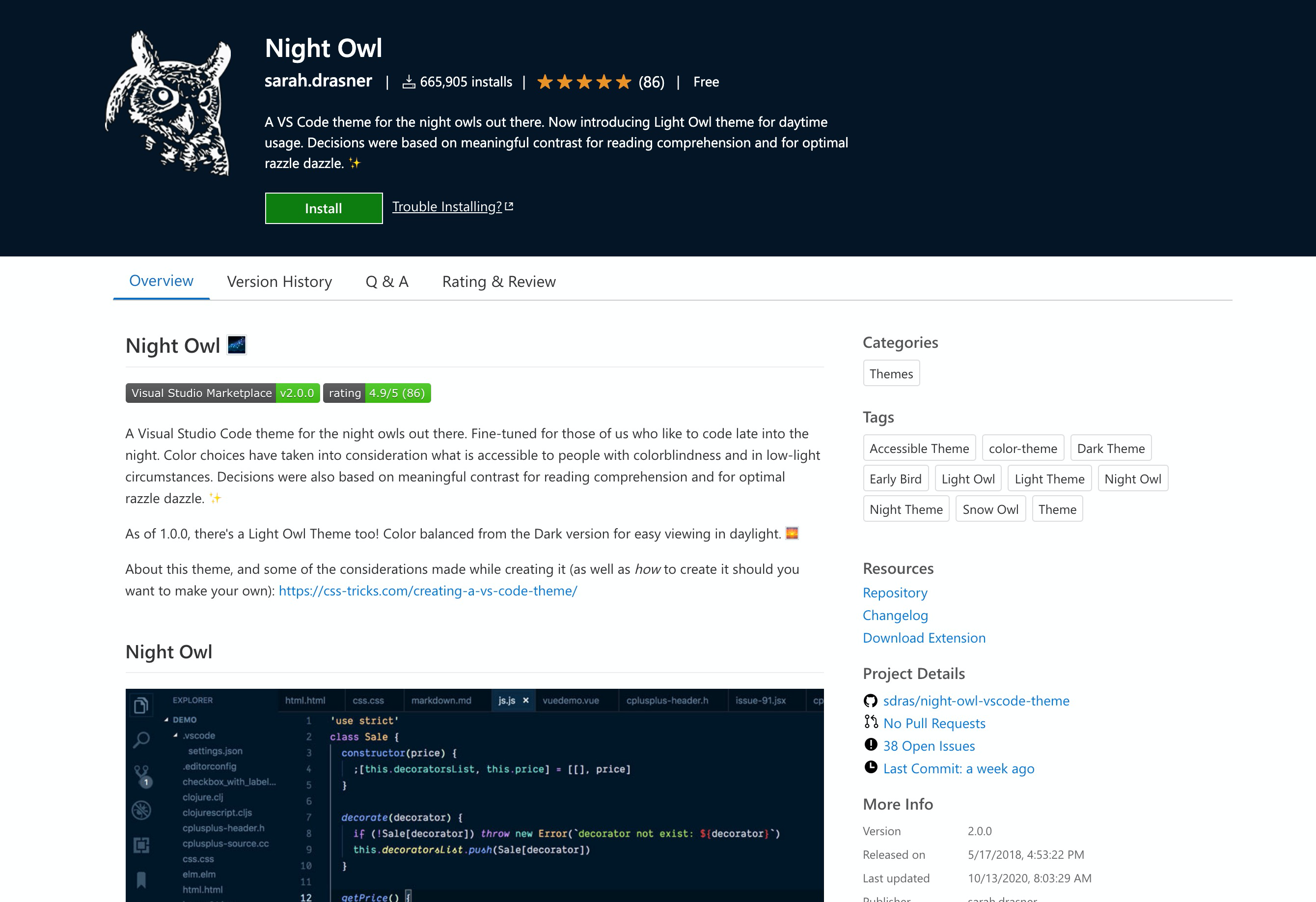Open the css-tricks.com creating-a-vs-code-theme link
This screenshot has width=1316, height=902.
(x=428, y=591)
